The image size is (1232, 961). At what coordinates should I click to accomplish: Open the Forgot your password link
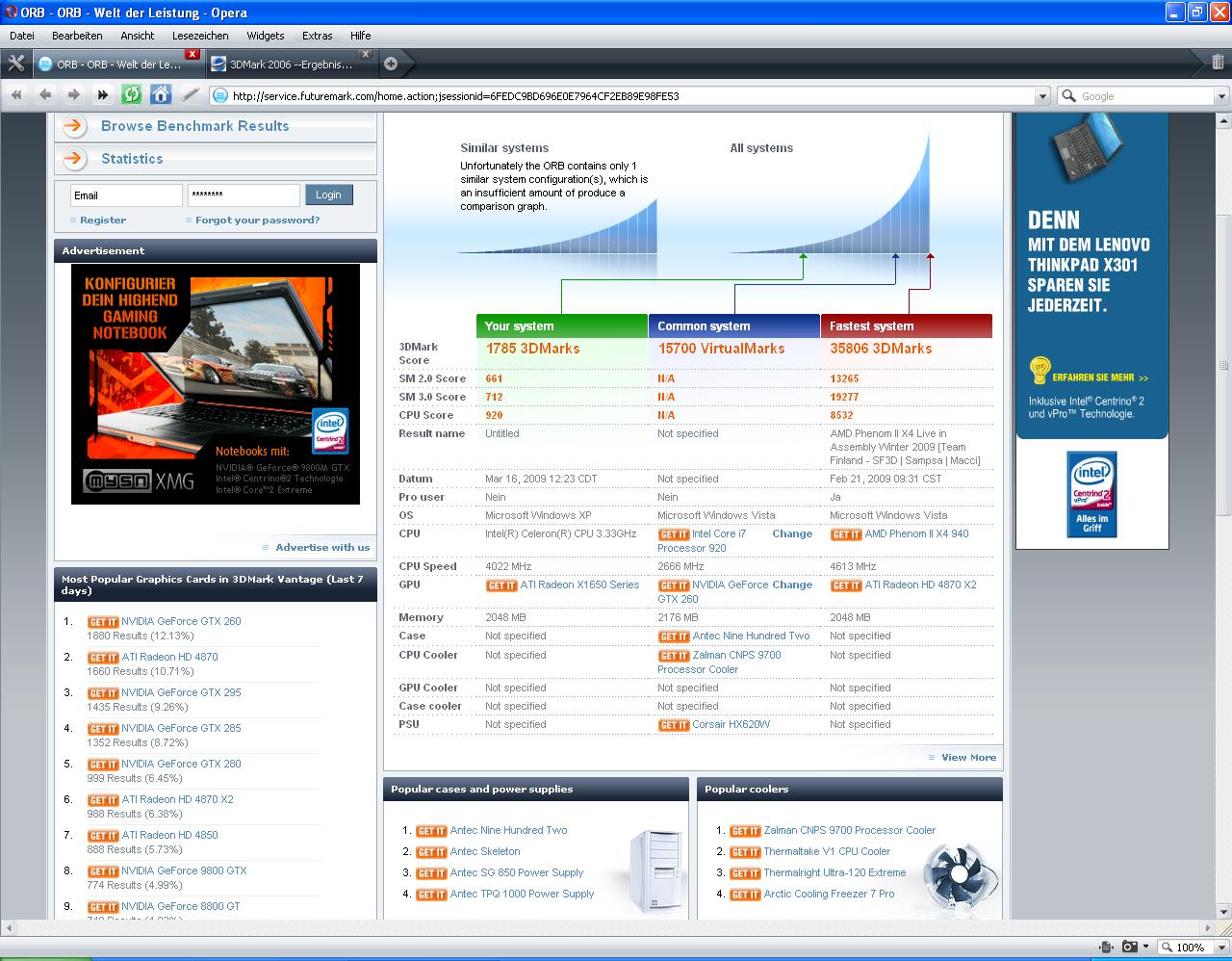[x=257, y=220]
